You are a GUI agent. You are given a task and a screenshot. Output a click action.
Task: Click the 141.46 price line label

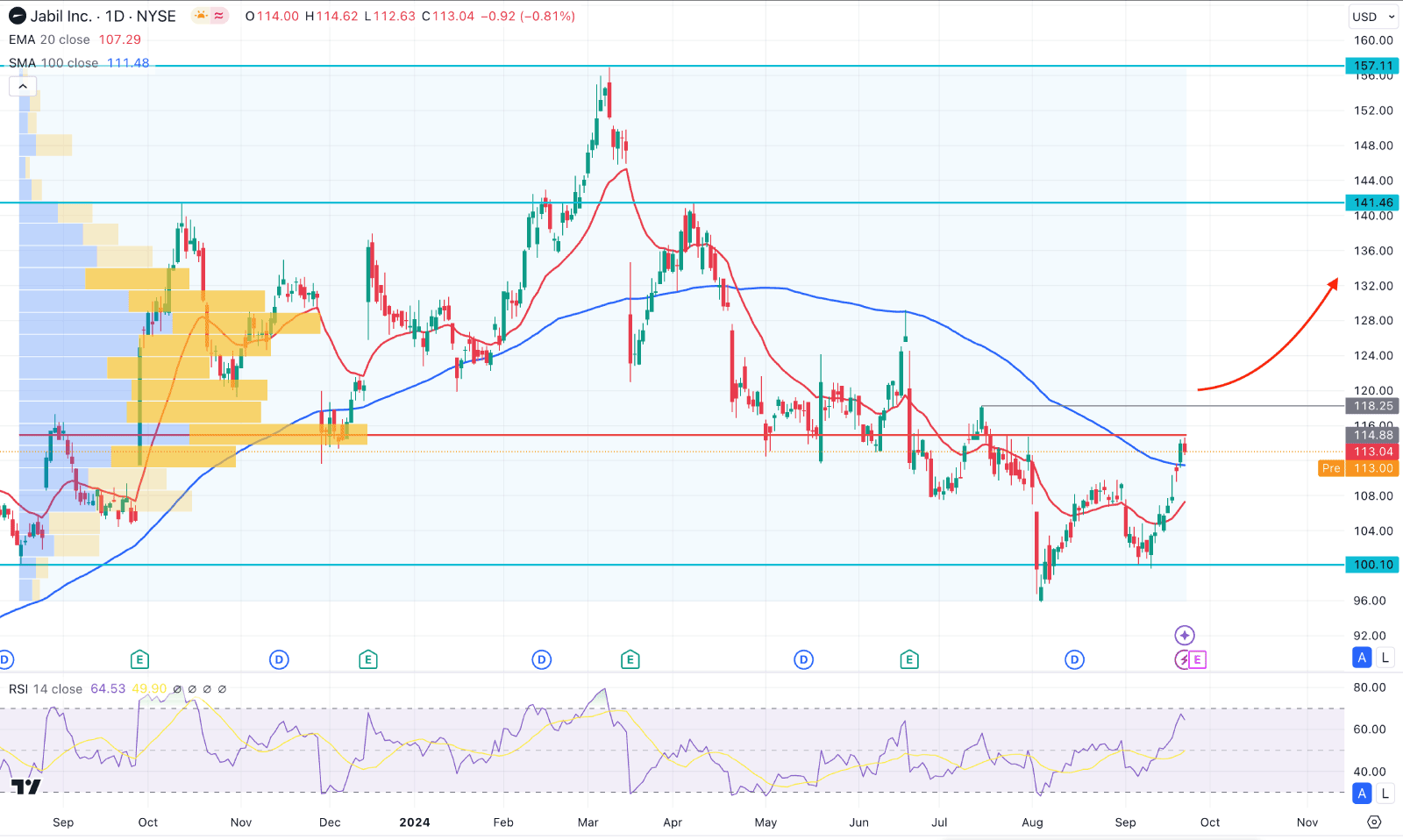point(1372,203)
